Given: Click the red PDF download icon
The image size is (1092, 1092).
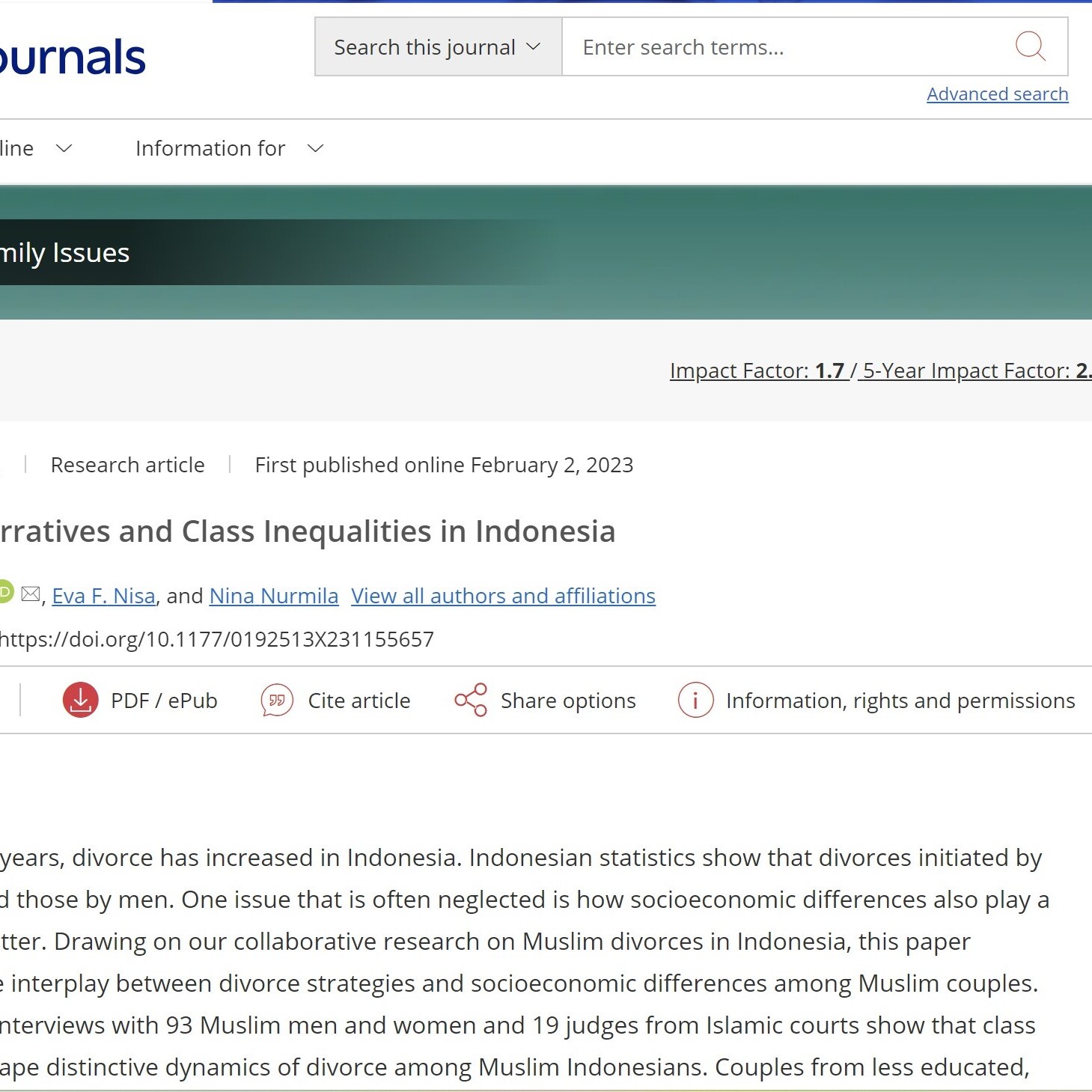Looking at the screenshot, I should [x=81, y=701].
